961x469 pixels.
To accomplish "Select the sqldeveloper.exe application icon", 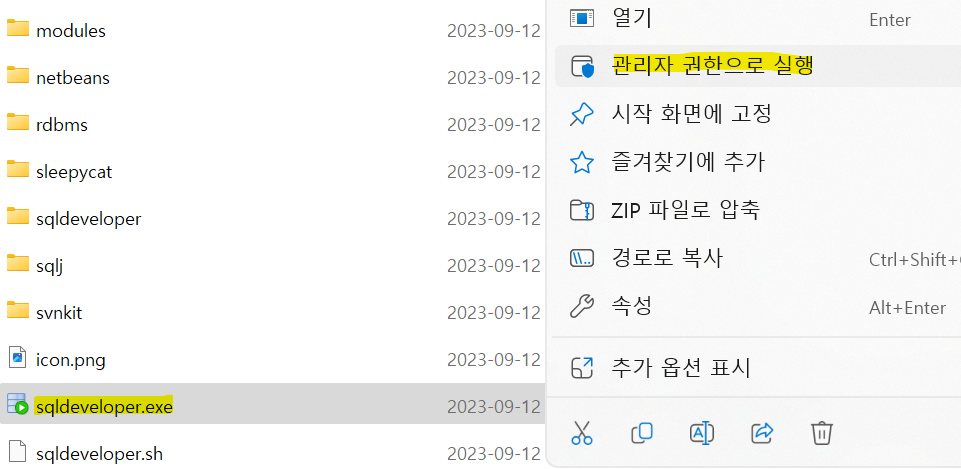I will coord(18,404).
